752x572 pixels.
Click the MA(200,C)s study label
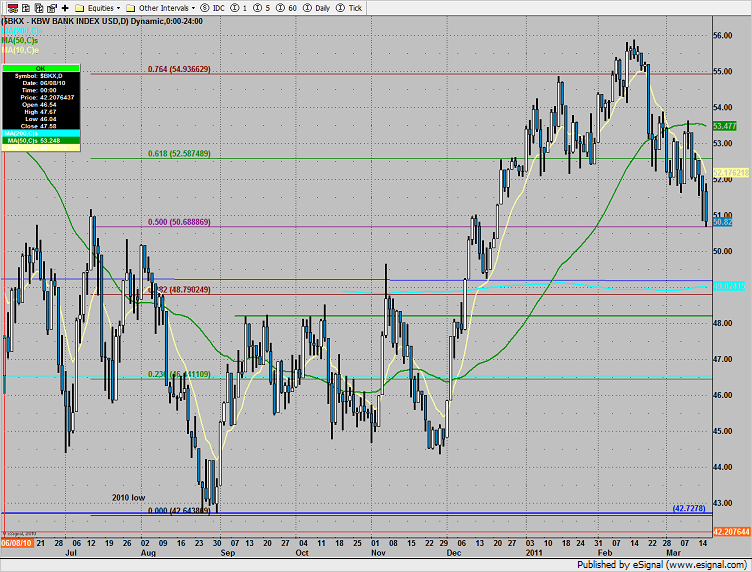pos(22,31)
